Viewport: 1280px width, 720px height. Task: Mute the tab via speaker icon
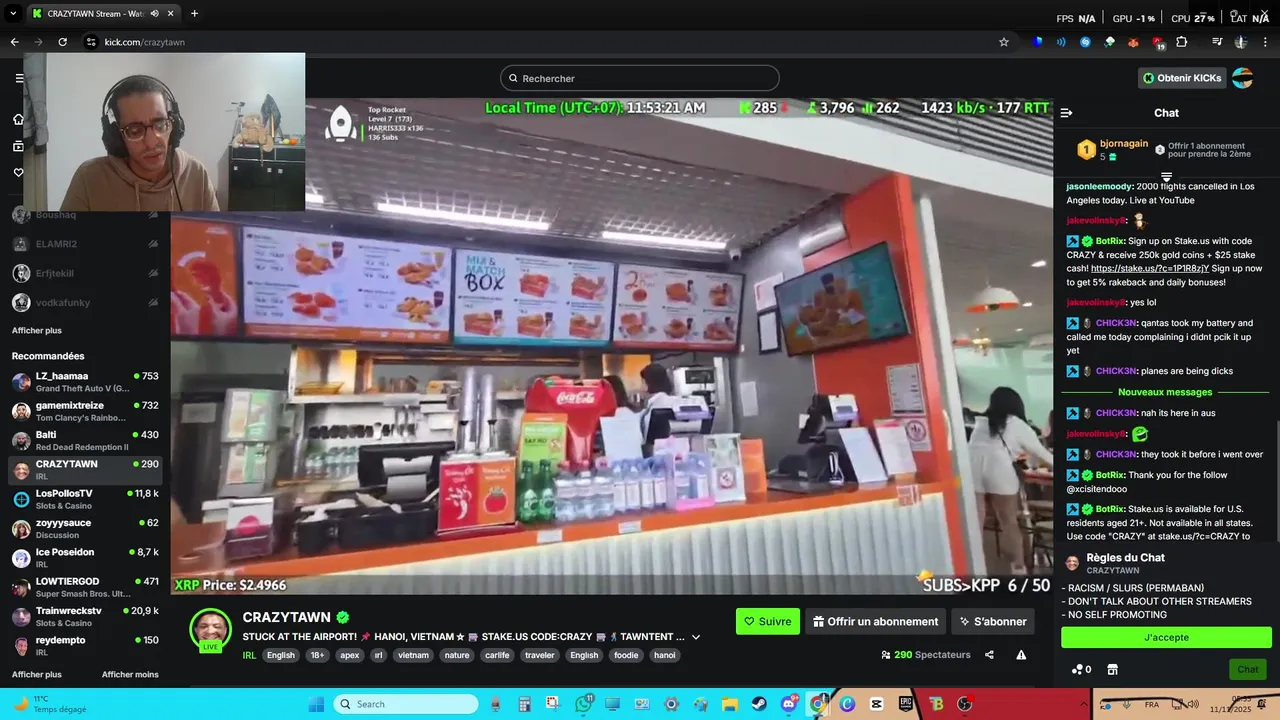click(154, 13)
